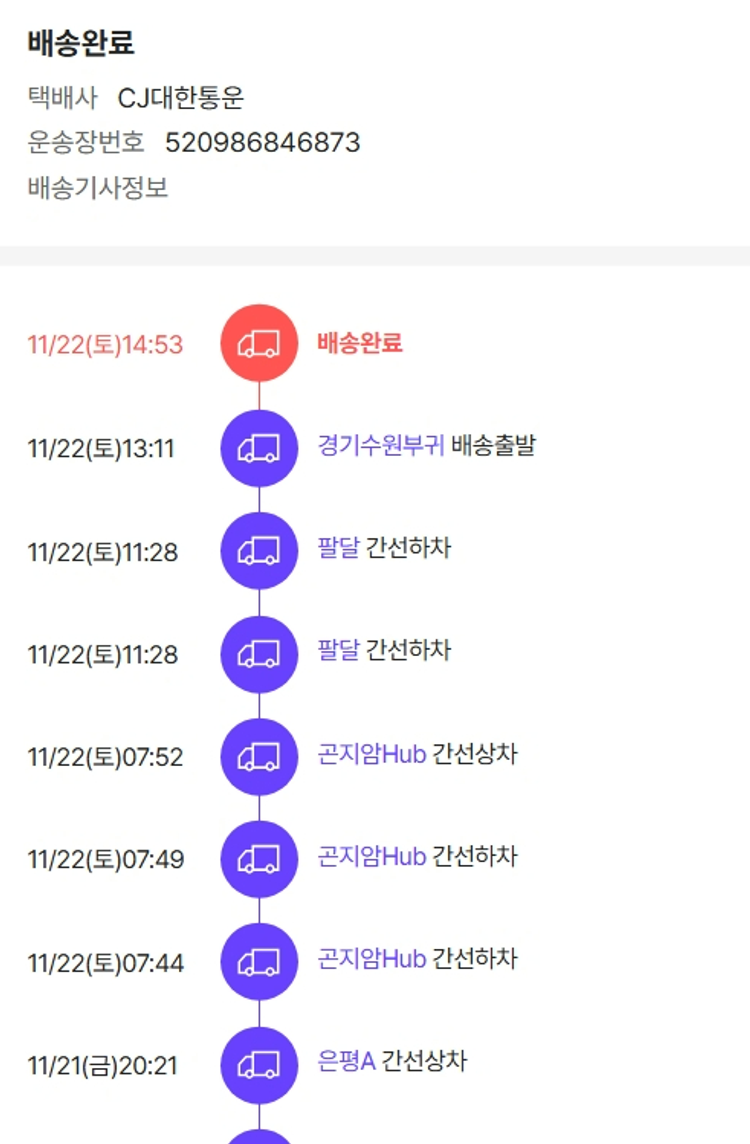750x1144 pixels.
Task: Select the truck icon at 07:49 곤지암Hub 간선하차
Action: click(259, 859)
